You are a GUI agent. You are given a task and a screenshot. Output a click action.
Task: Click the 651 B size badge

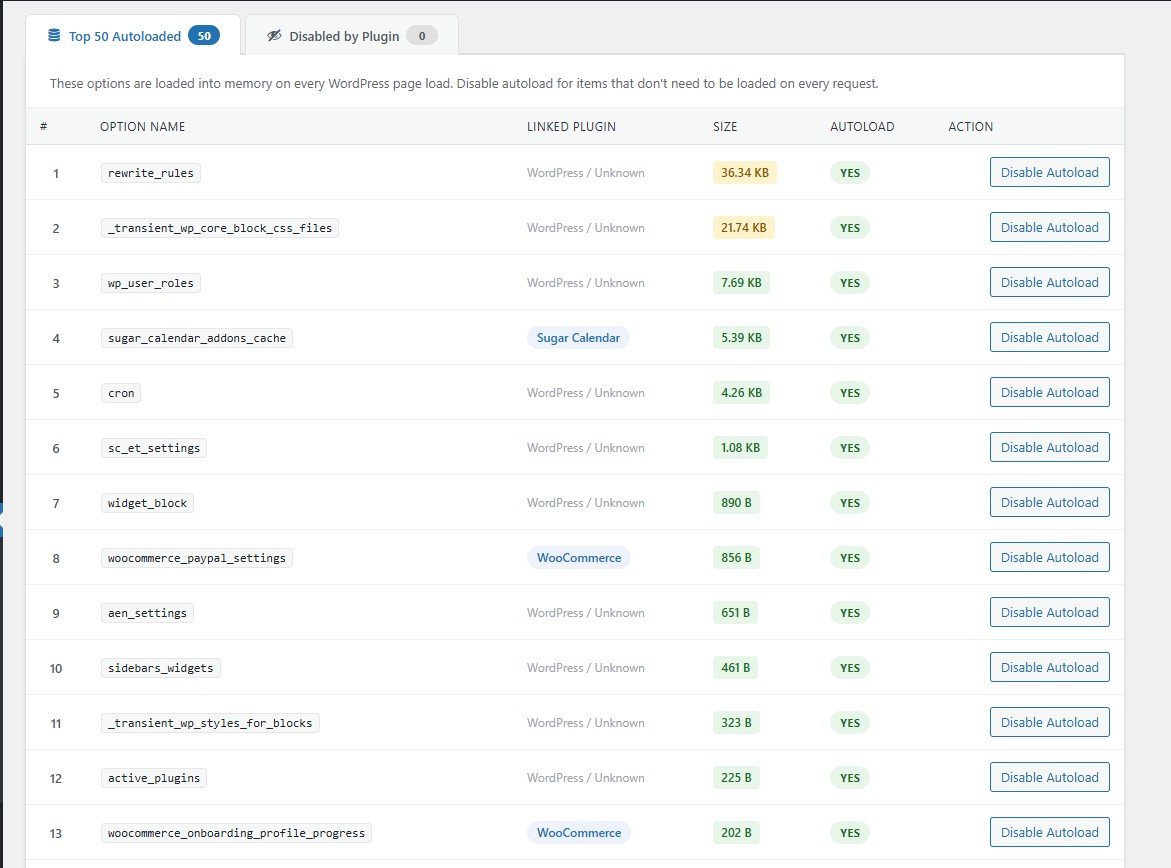[735, 613]
